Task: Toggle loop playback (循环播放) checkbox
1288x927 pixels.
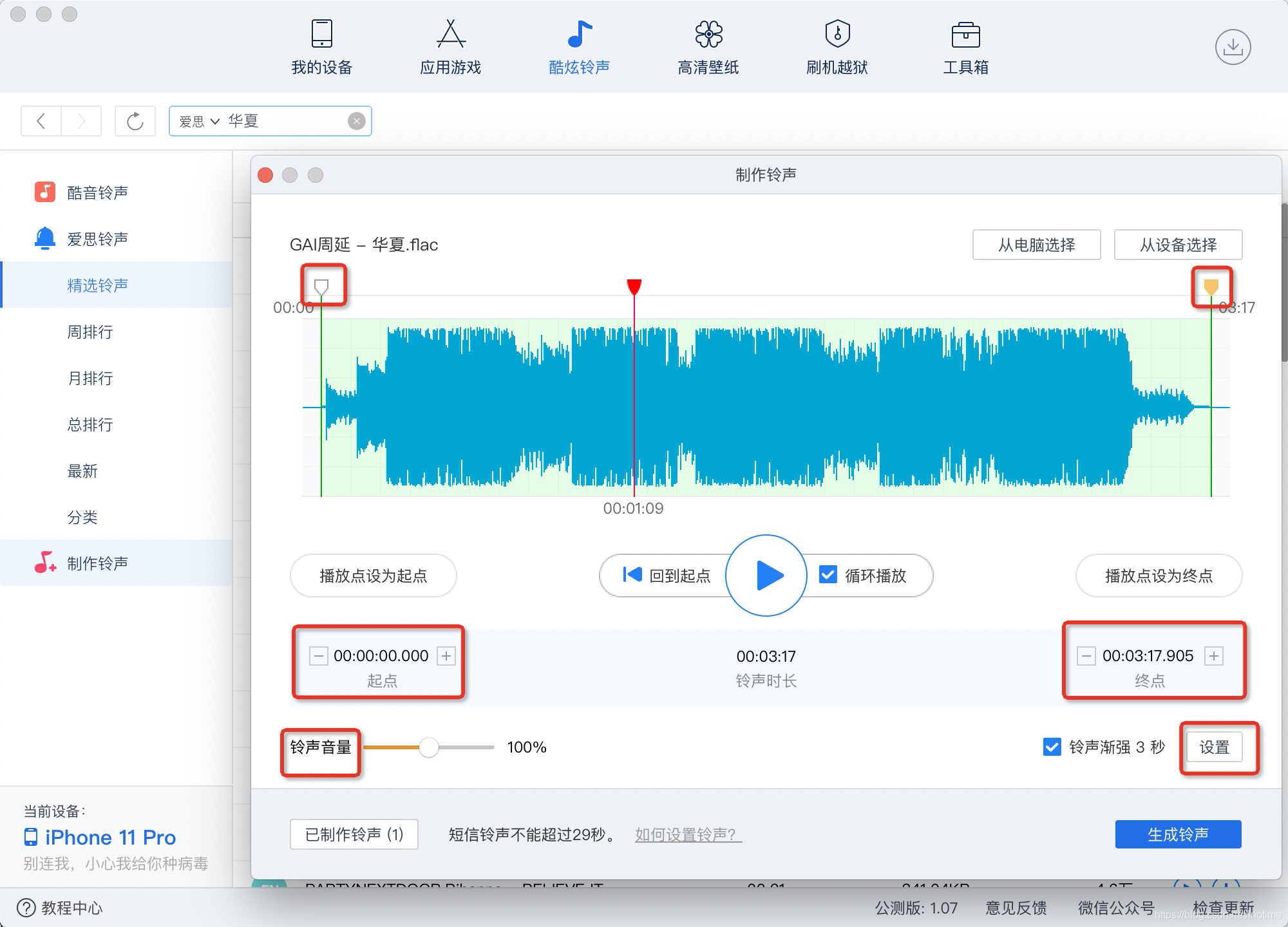Action: (828, 575)
